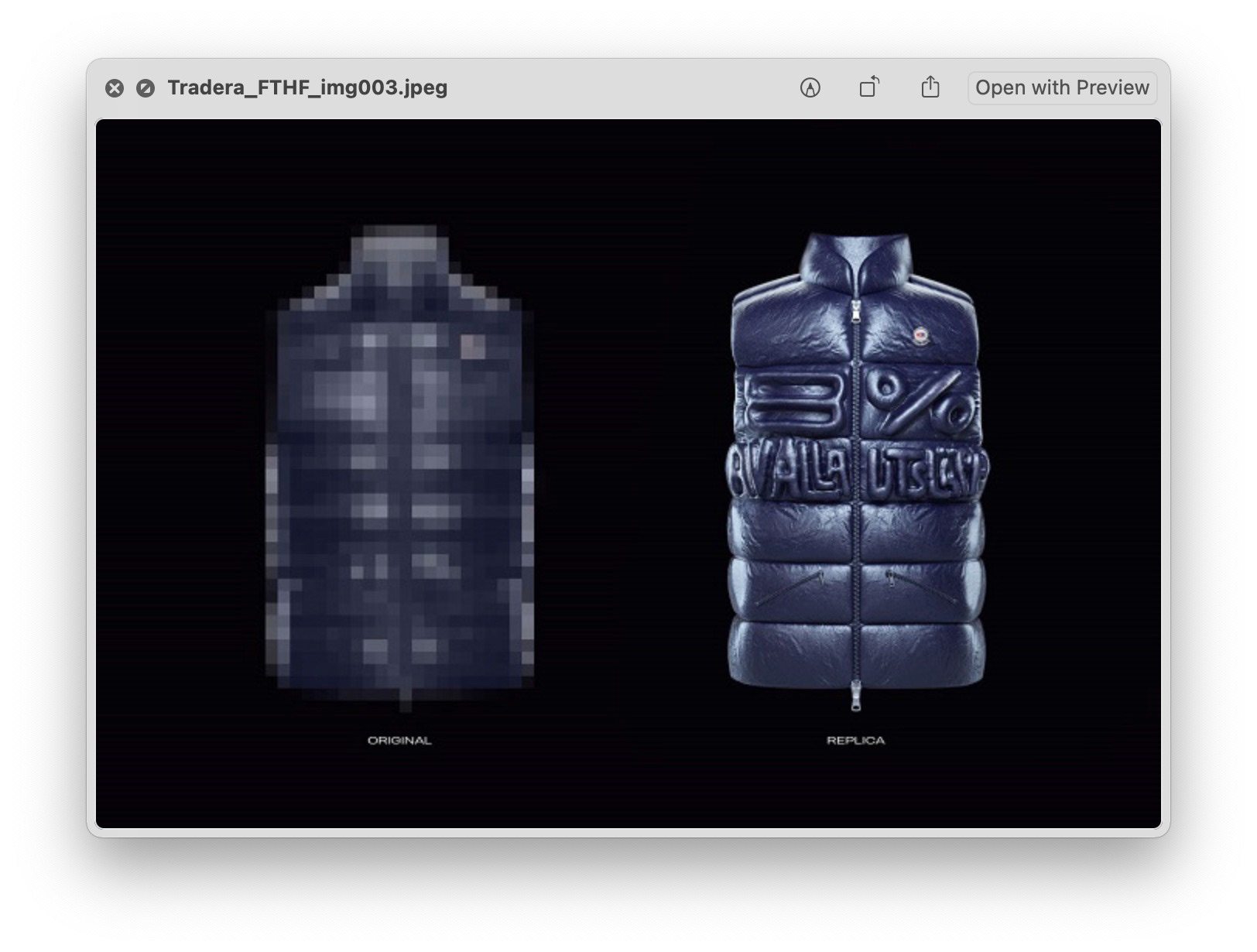Click the pixelated original vest image

(x=399, y=468)
